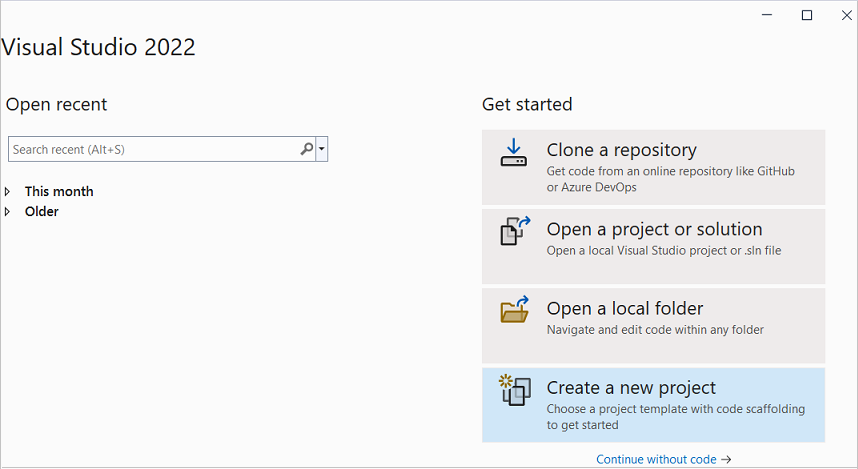Click the arrow after Continue without code
Image resolution: width=858 pixels, height=469 pixels.
pyautogui.click(x=726, y=460)
